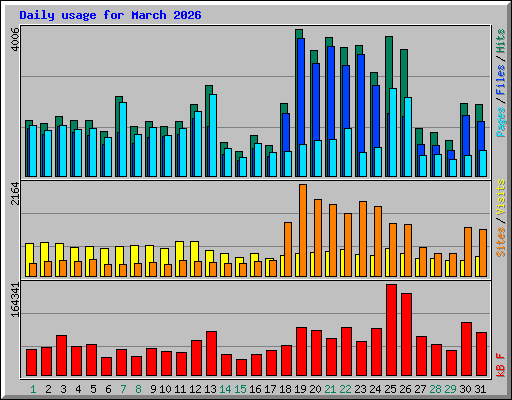Click weekend day label 28
This screenshot has height=400, width=512.
pyautogui.click(x=435, y=389)
